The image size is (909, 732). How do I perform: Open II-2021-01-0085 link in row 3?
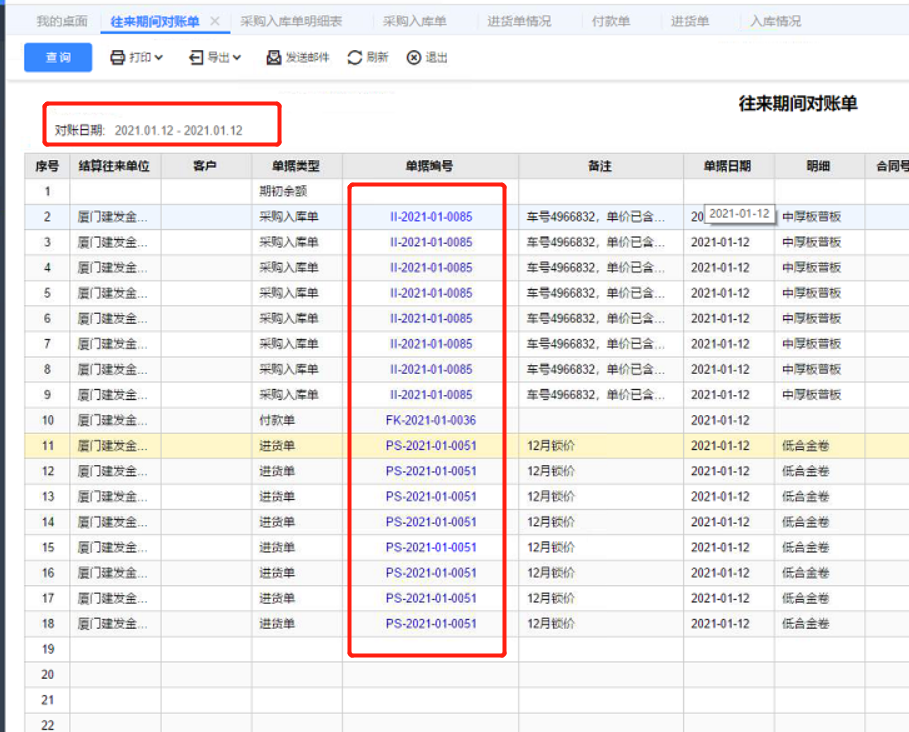(431, 242)
